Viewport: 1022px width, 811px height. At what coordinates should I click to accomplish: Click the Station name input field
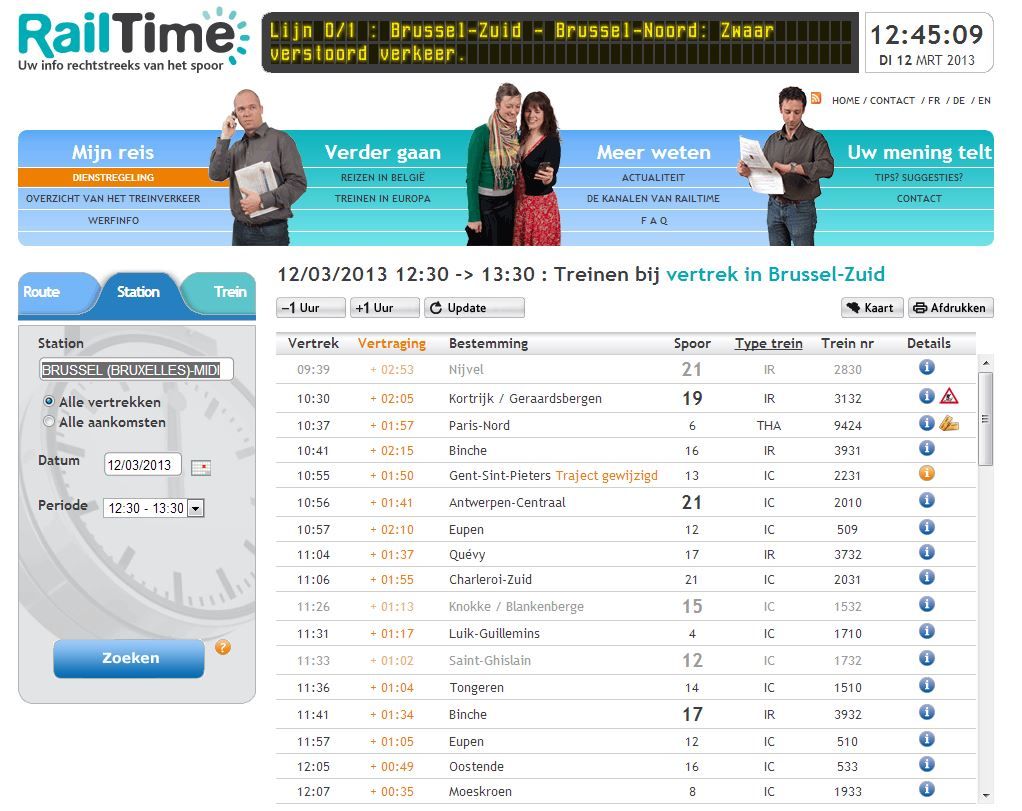click(136, 370)
